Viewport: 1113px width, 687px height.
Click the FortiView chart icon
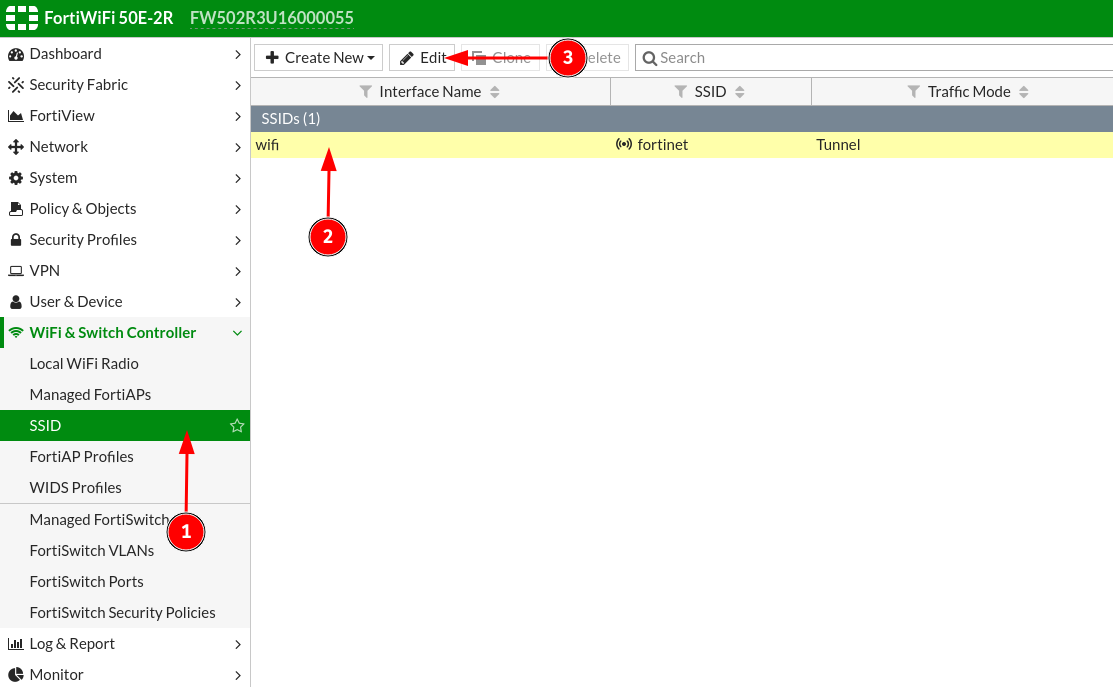pyautogui.click(x=15, y=116)
